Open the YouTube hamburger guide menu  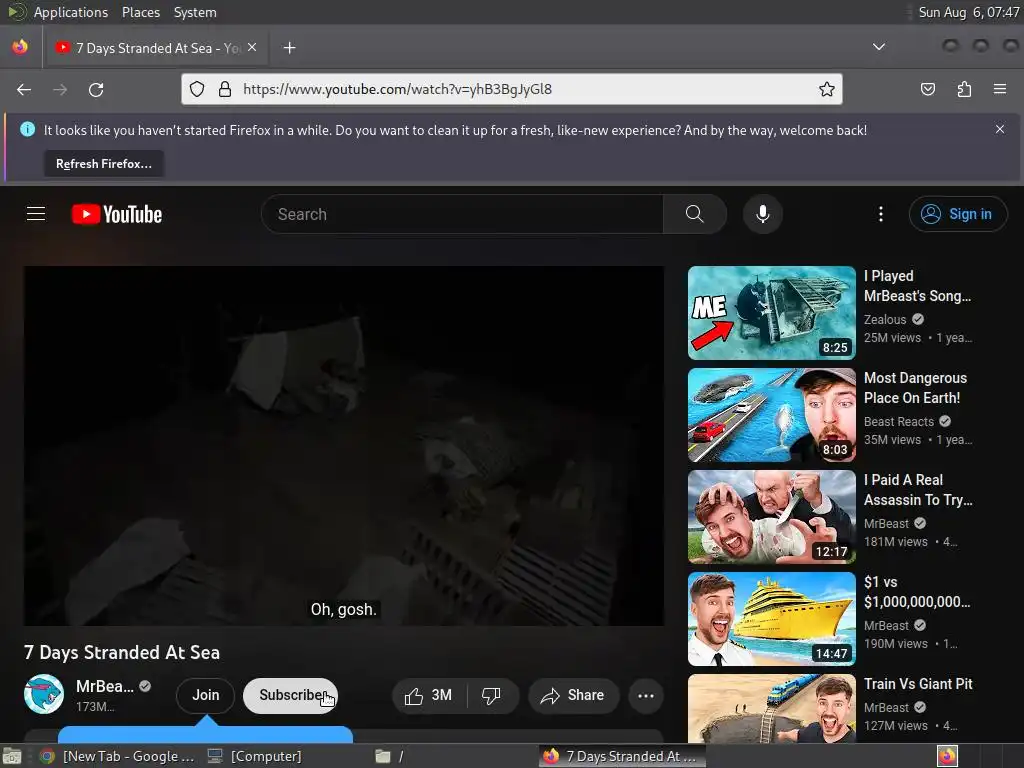[x=36, y=214]
